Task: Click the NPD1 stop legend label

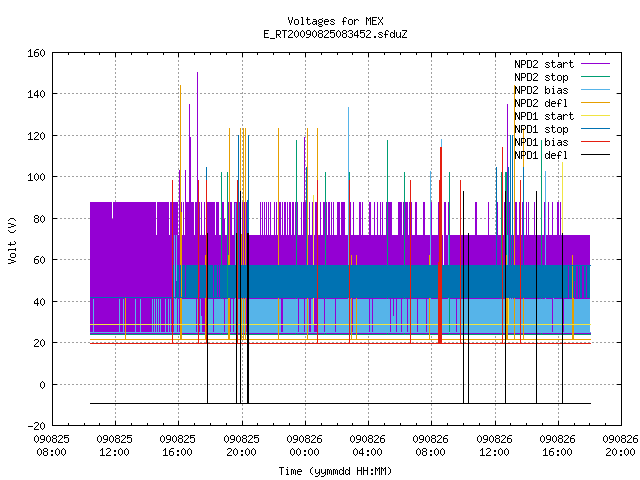Action: (x=541, y=129)
